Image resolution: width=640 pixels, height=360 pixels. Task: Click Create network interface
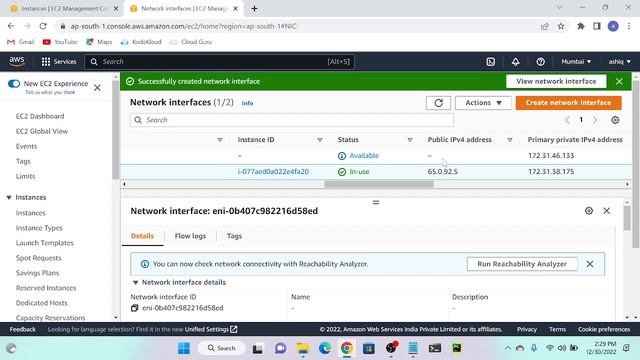coord(568,103)
